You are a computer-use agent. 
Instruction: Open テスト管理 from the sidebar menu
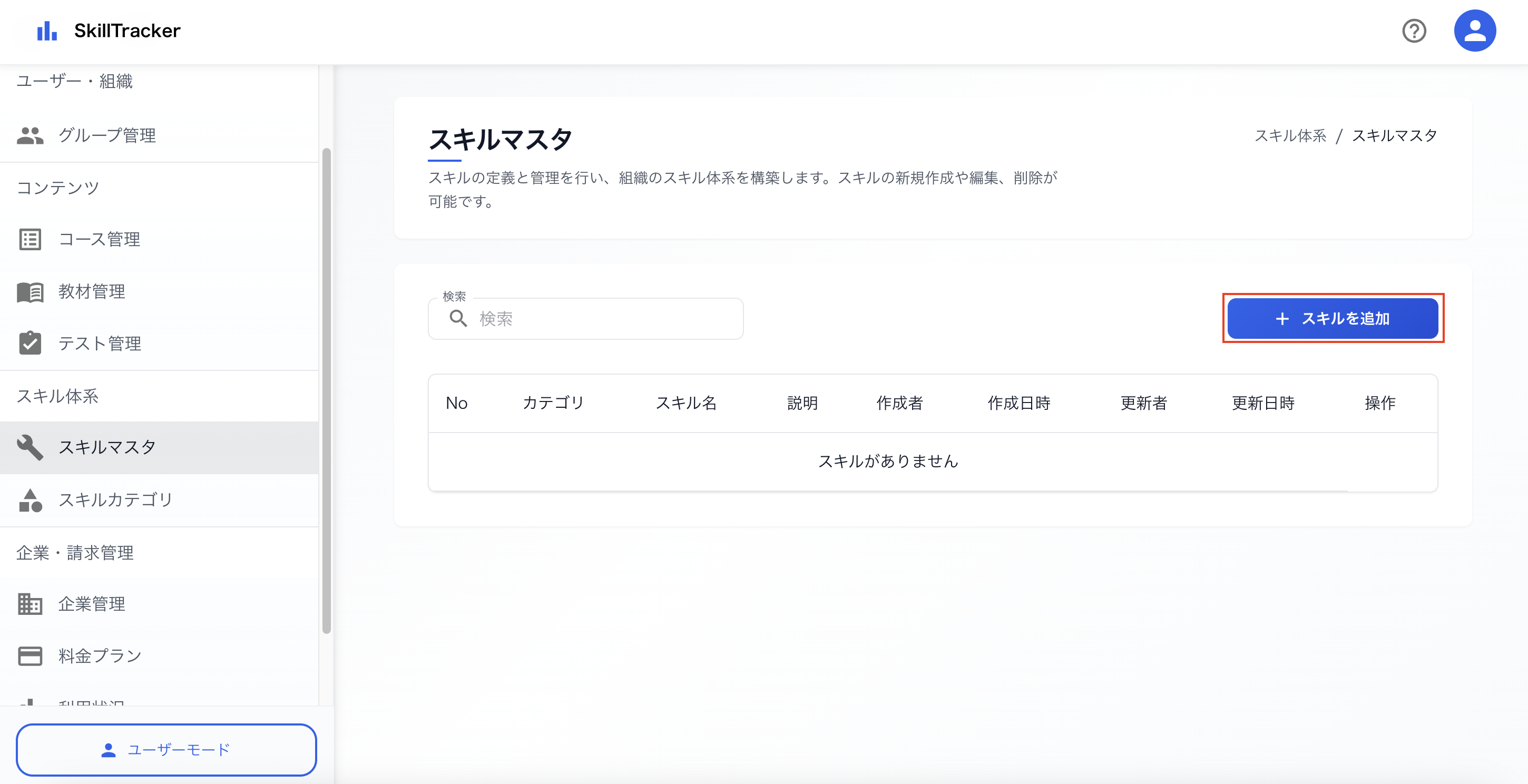(x=101, y=344)
